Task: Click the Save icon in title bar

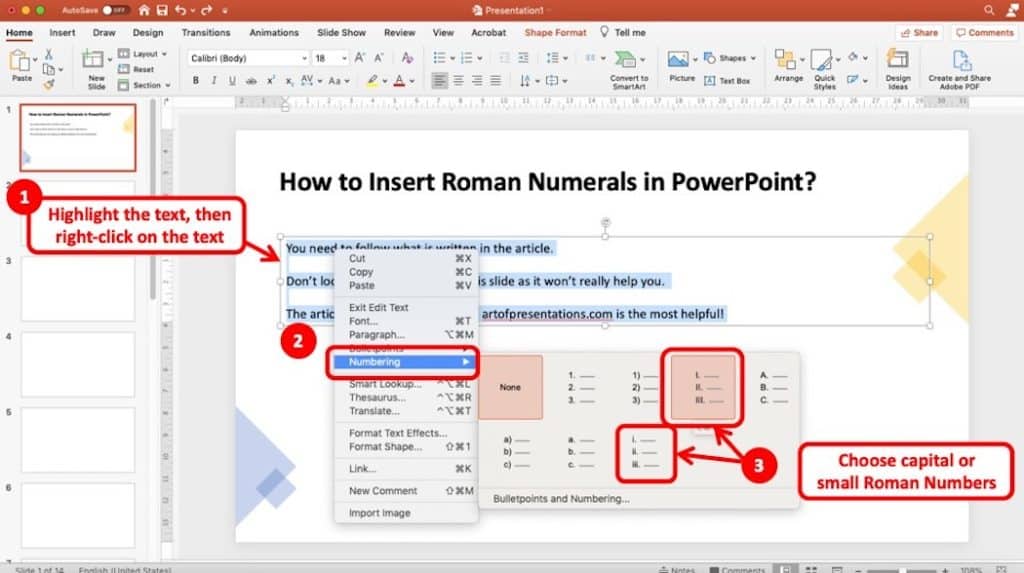Action: pyautogui.click(x=161, y=10)
